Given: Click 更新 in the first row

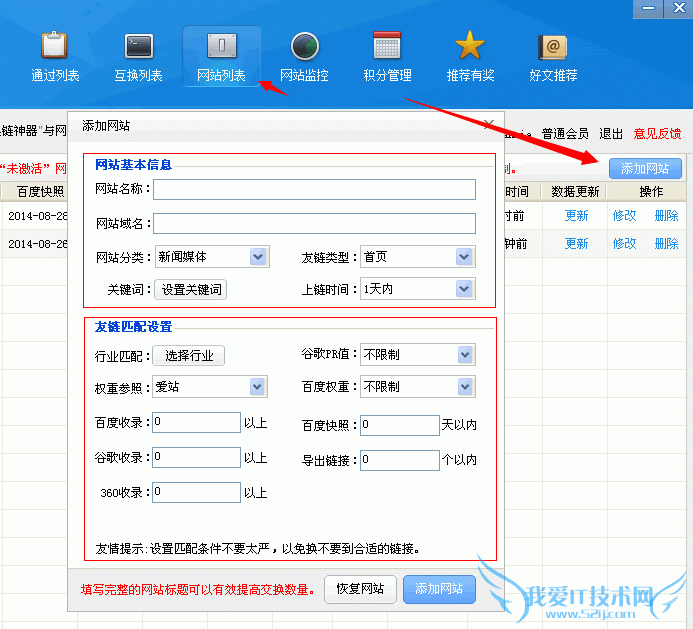Looking at the screenshot, I should 576,216.
